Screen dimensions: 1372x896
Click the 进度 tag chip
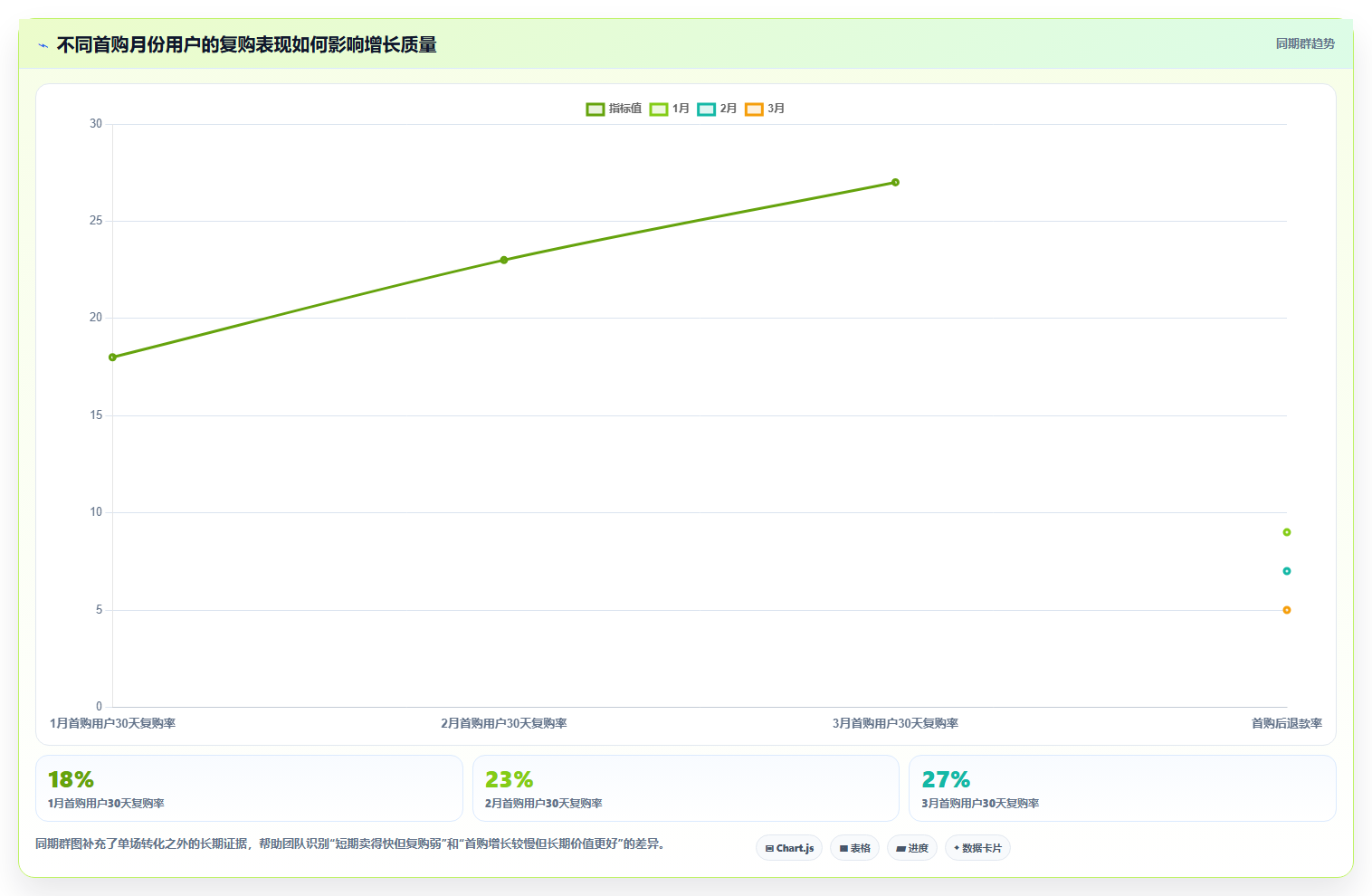pyautogui.click(x=912, y=848)
